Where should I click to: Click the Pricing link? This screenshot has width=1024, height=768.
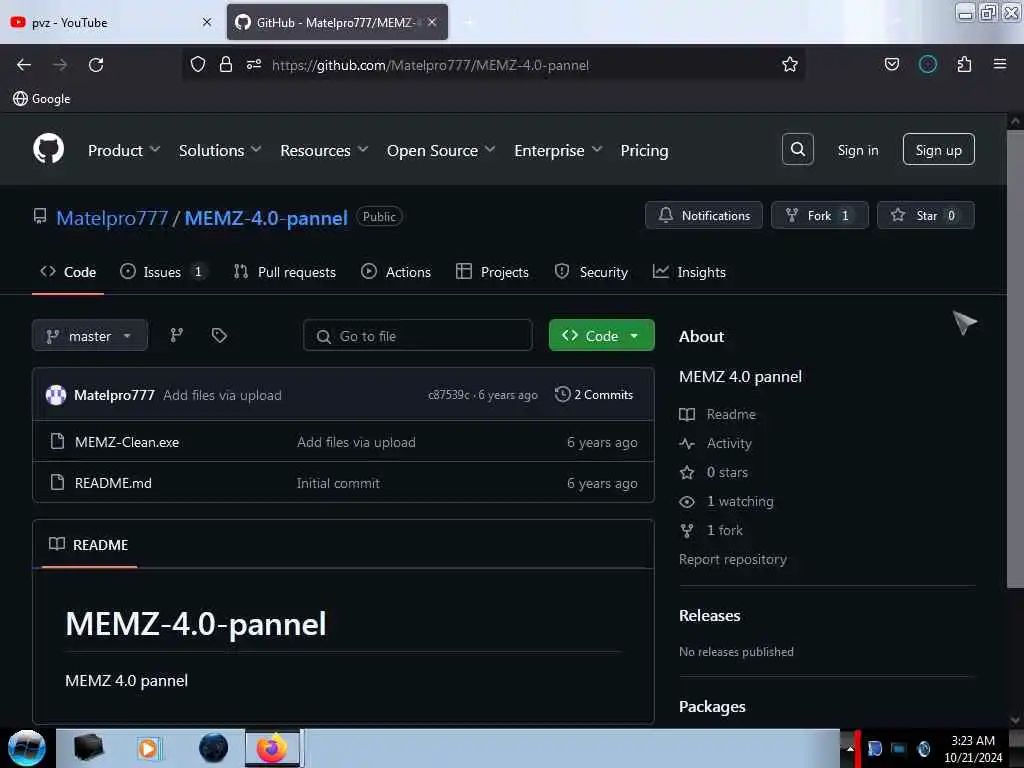(x=644, y=150)
